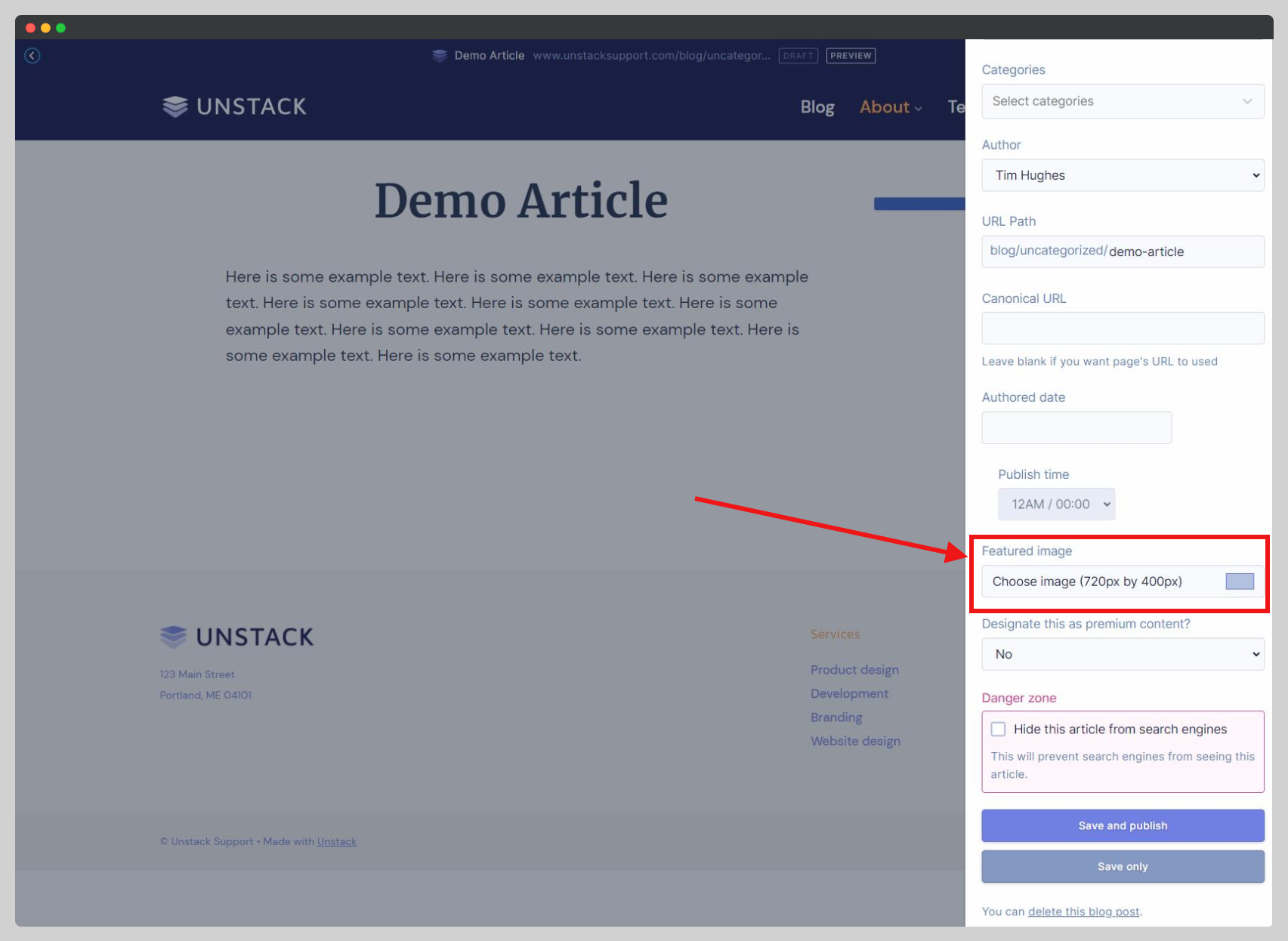The image size is (1288, 941).
Task: Click the Authored date input field
Action: [x=1076, y=427]
